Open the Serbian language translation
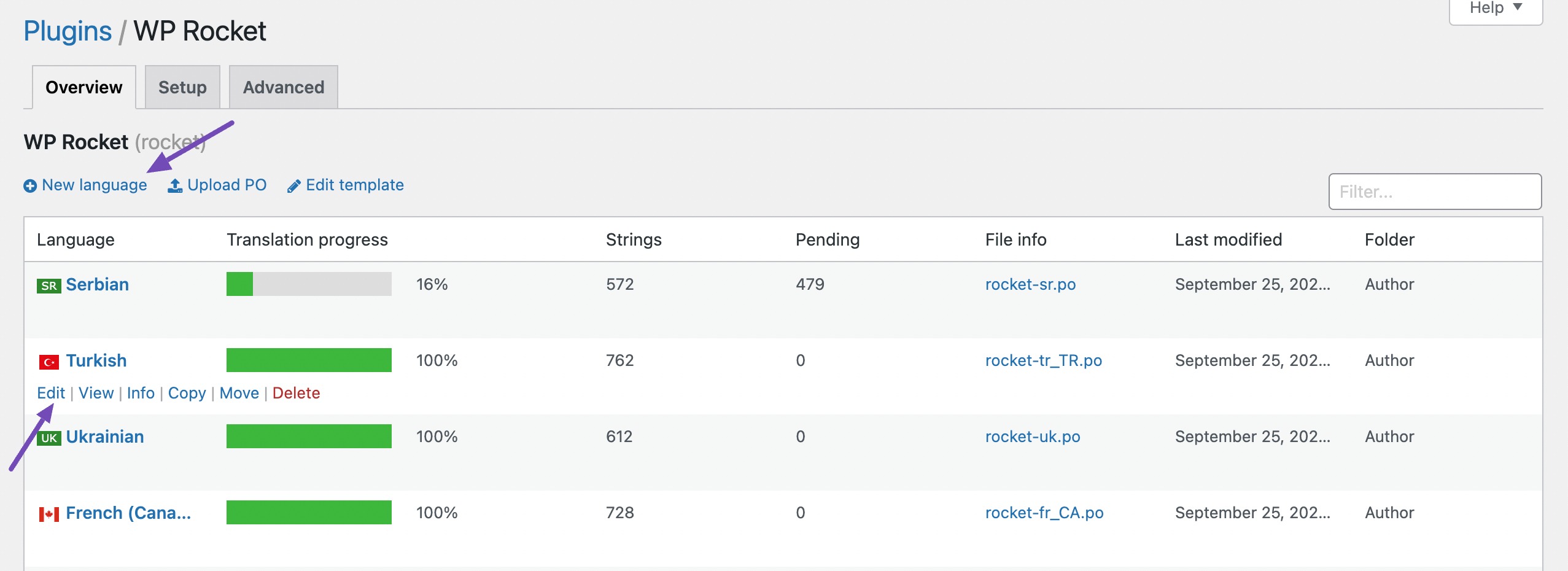The height and width of the screenshot is (571, 1568). pos(98,284)
